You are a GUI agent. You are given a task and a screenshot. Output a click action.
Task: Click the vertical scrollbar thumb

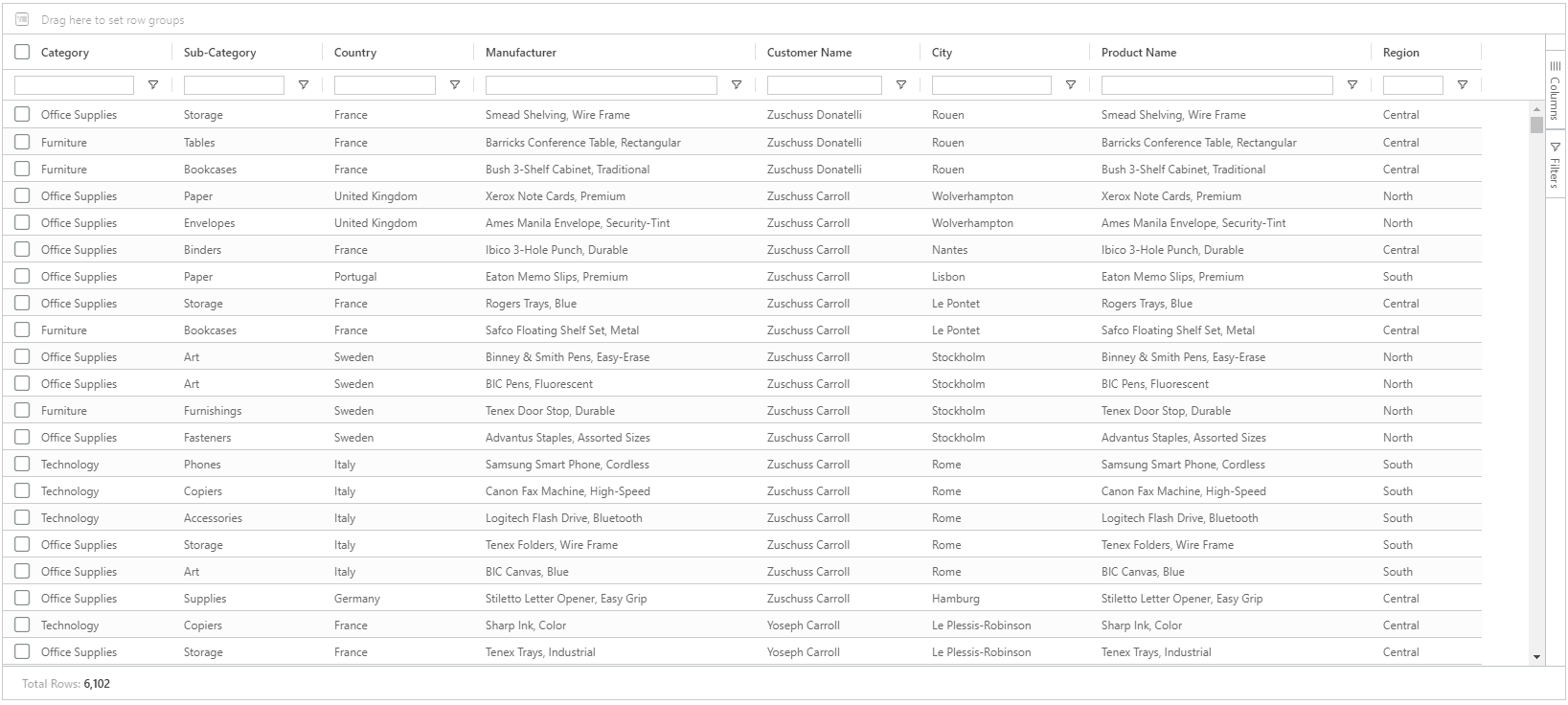point(1536,124)
